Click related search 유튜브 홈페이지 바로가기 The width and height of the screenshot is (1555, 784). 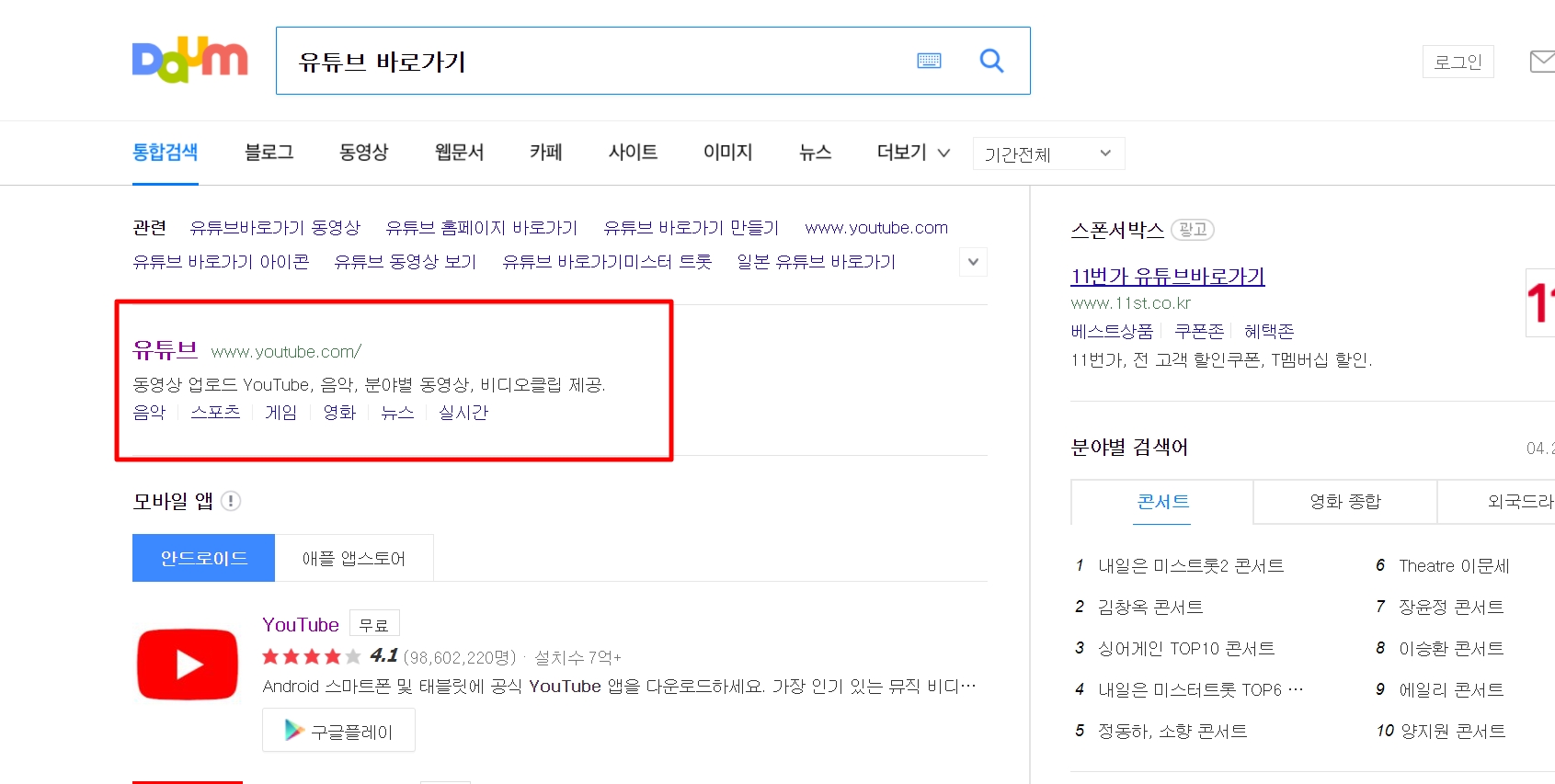(x=482, y=228)
